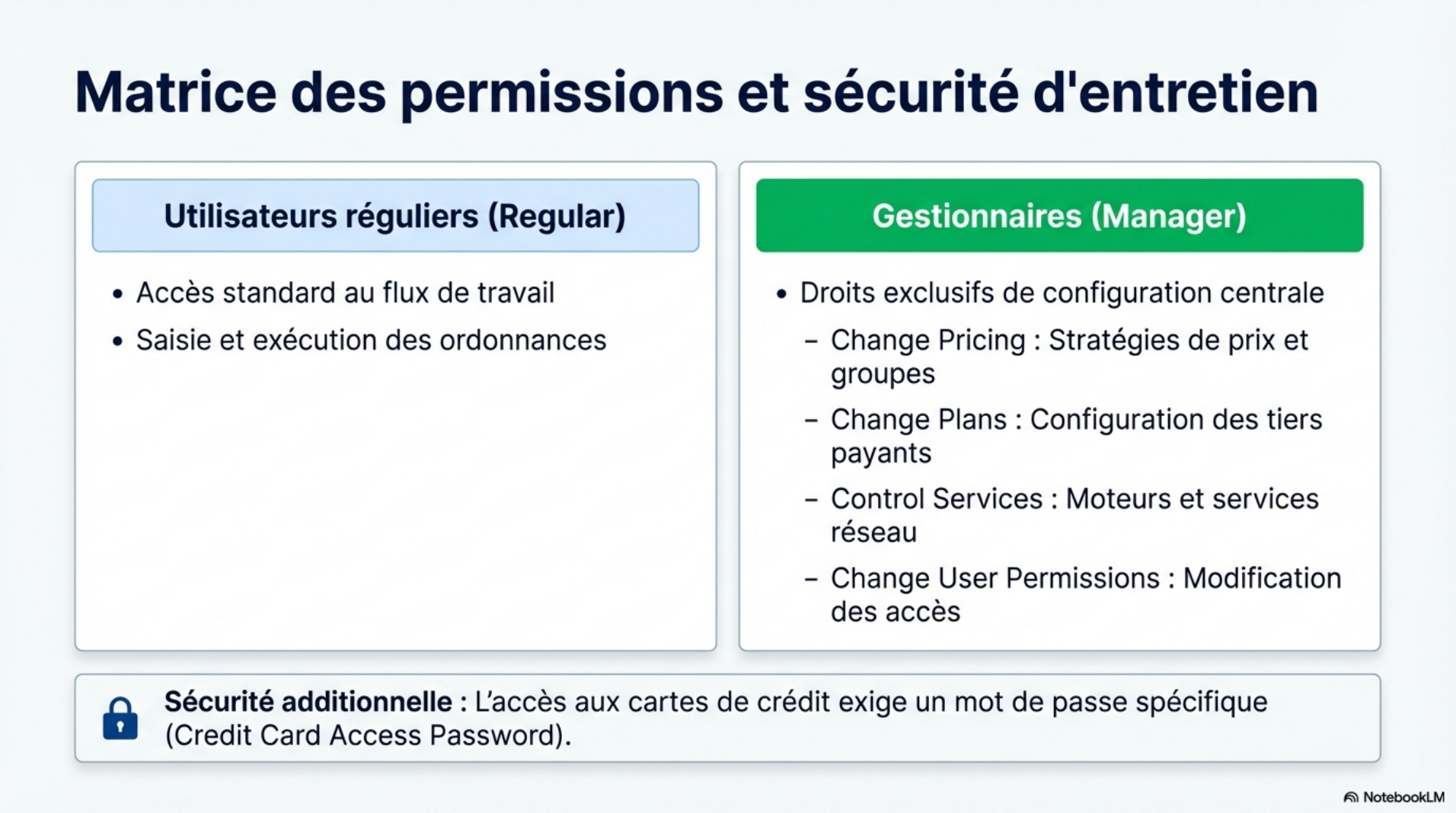The height and width of the screenshot is (813, 1456).
Task: Click the NotebookLM watermark text
Action: click(1403, 797)
